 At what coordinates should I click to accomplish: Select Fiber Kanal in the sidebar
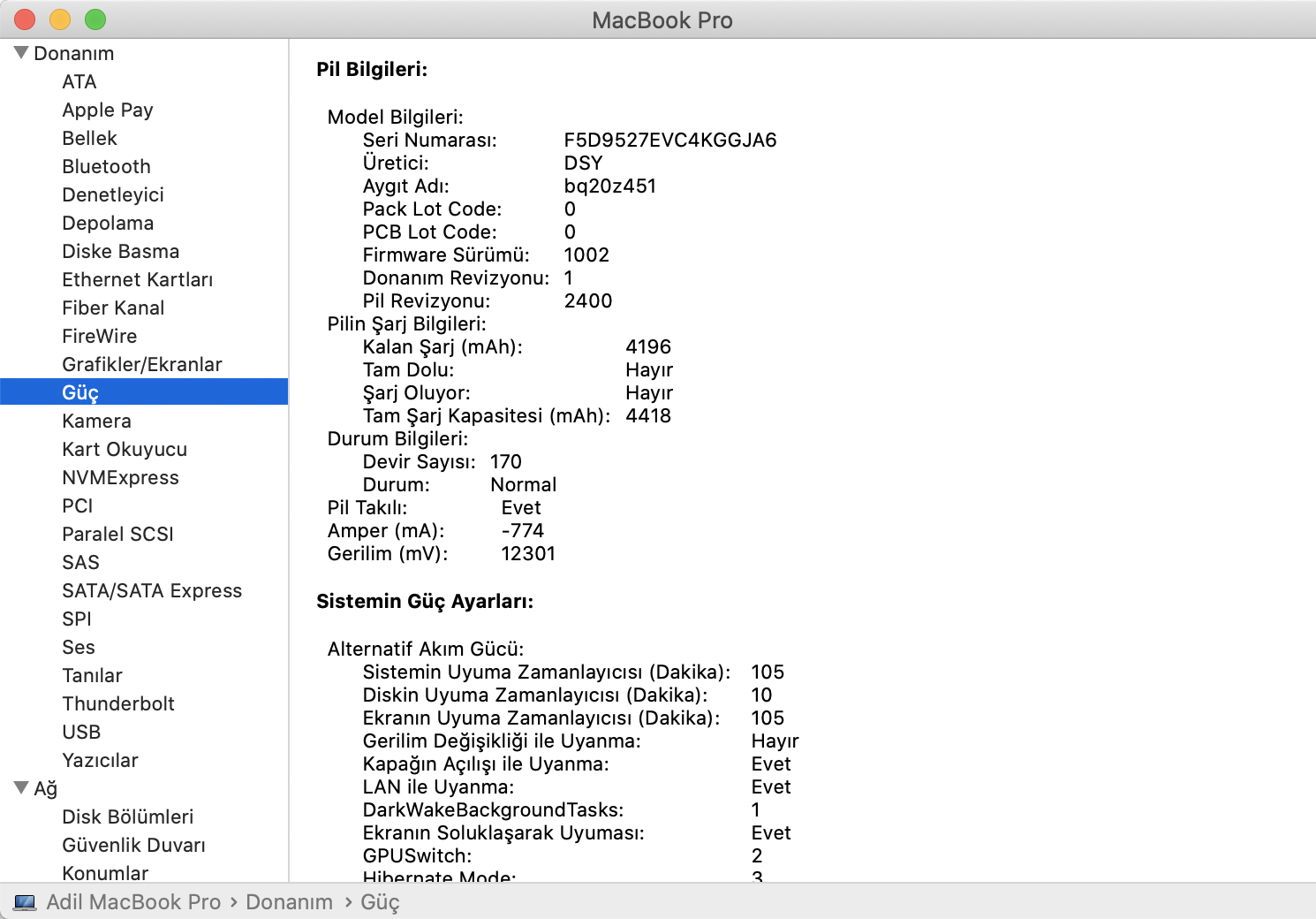(x=113, y=308)
